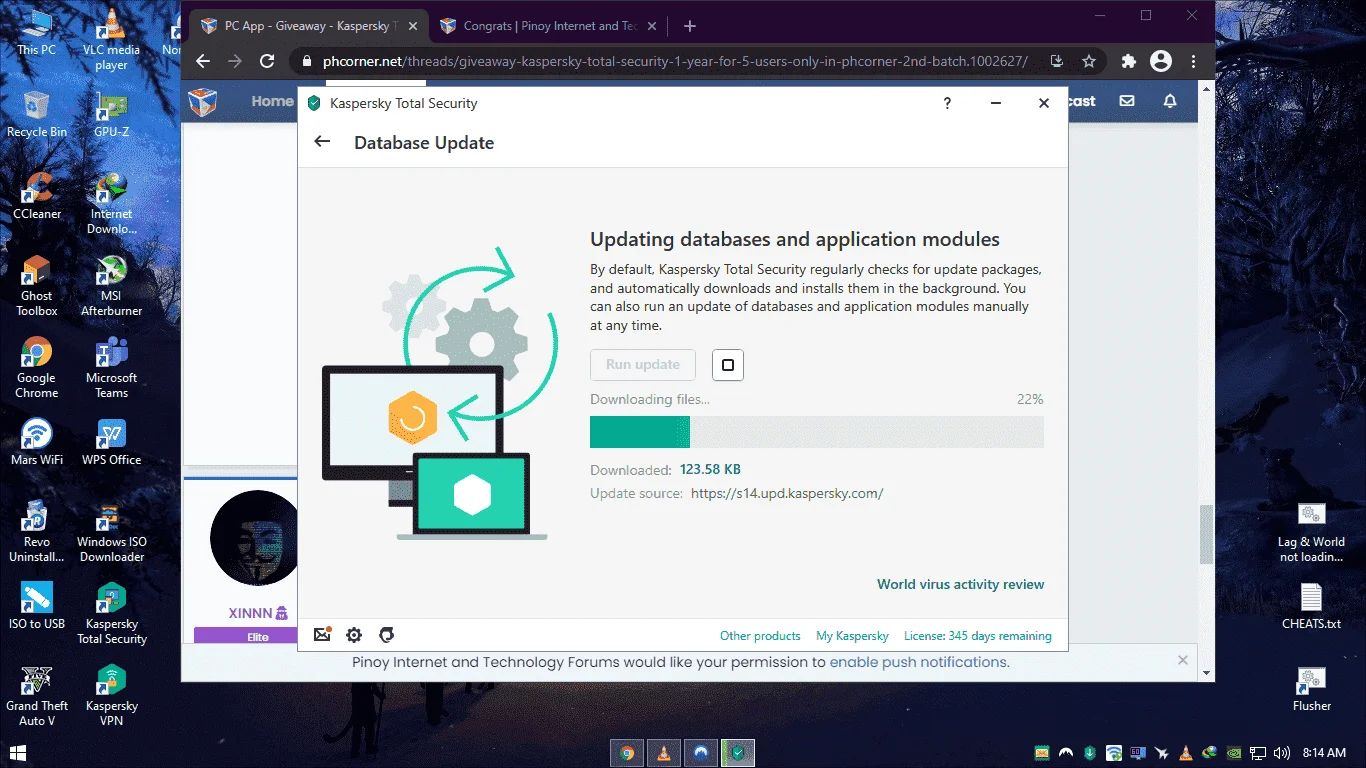Image resolution: width=1366 pixels, height=768 pixels.
Task: Open the phcorner inbox envelope icon
Action: point(1127,101)
